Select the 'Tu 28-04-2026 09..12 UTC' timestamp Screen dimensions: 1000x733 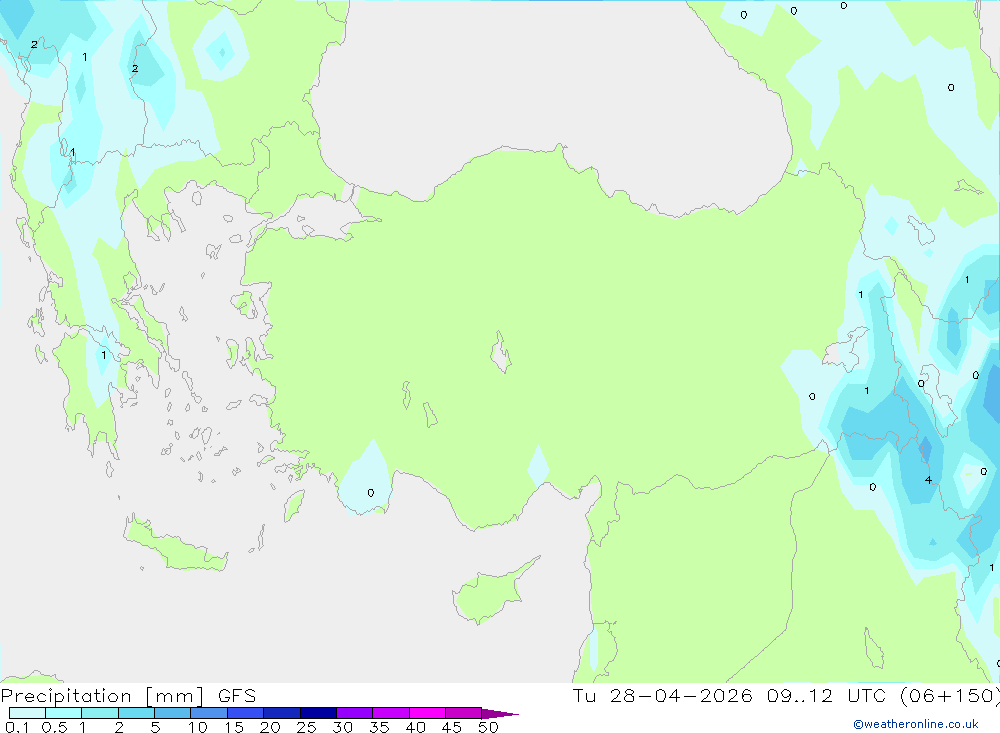click(731, 695)
